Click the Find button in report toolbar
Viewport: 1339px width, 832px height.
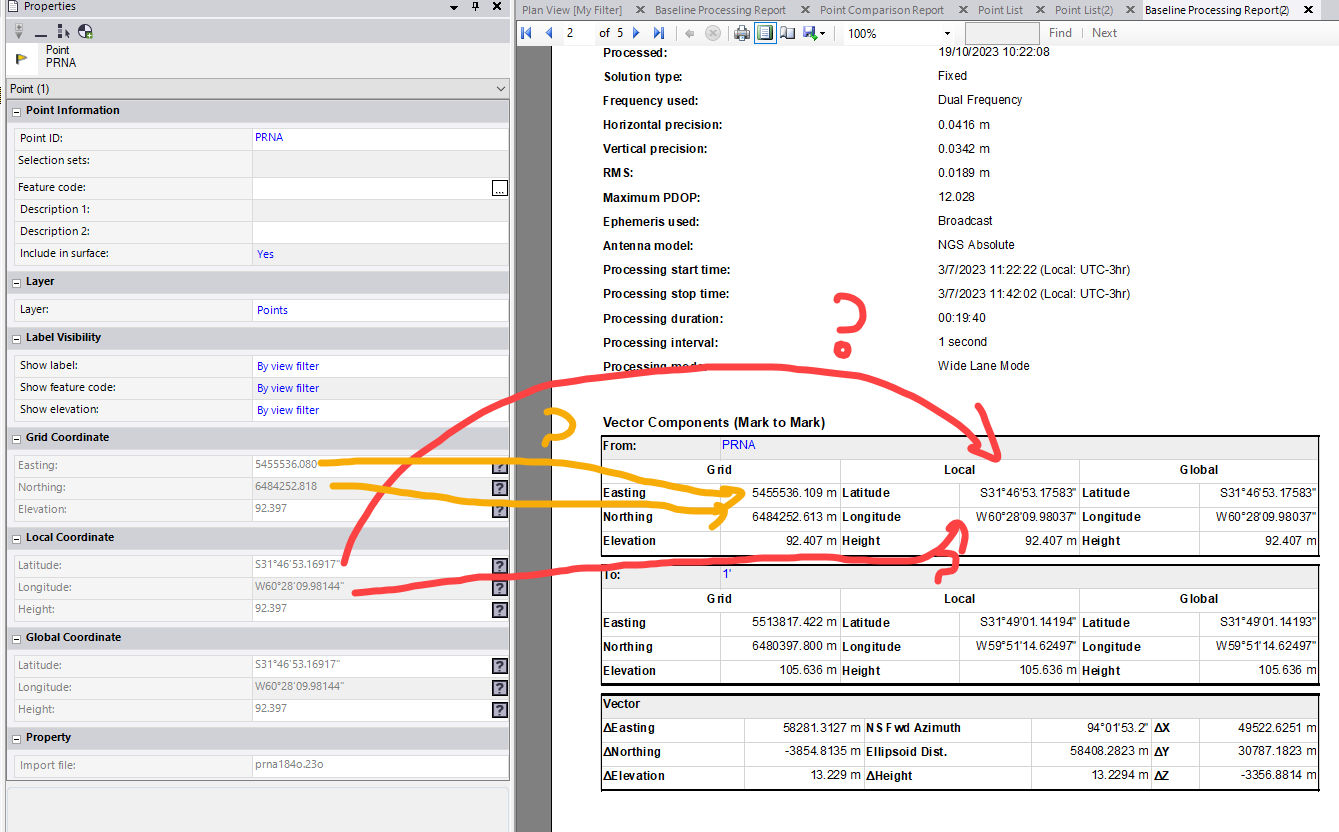[1060, 33]
